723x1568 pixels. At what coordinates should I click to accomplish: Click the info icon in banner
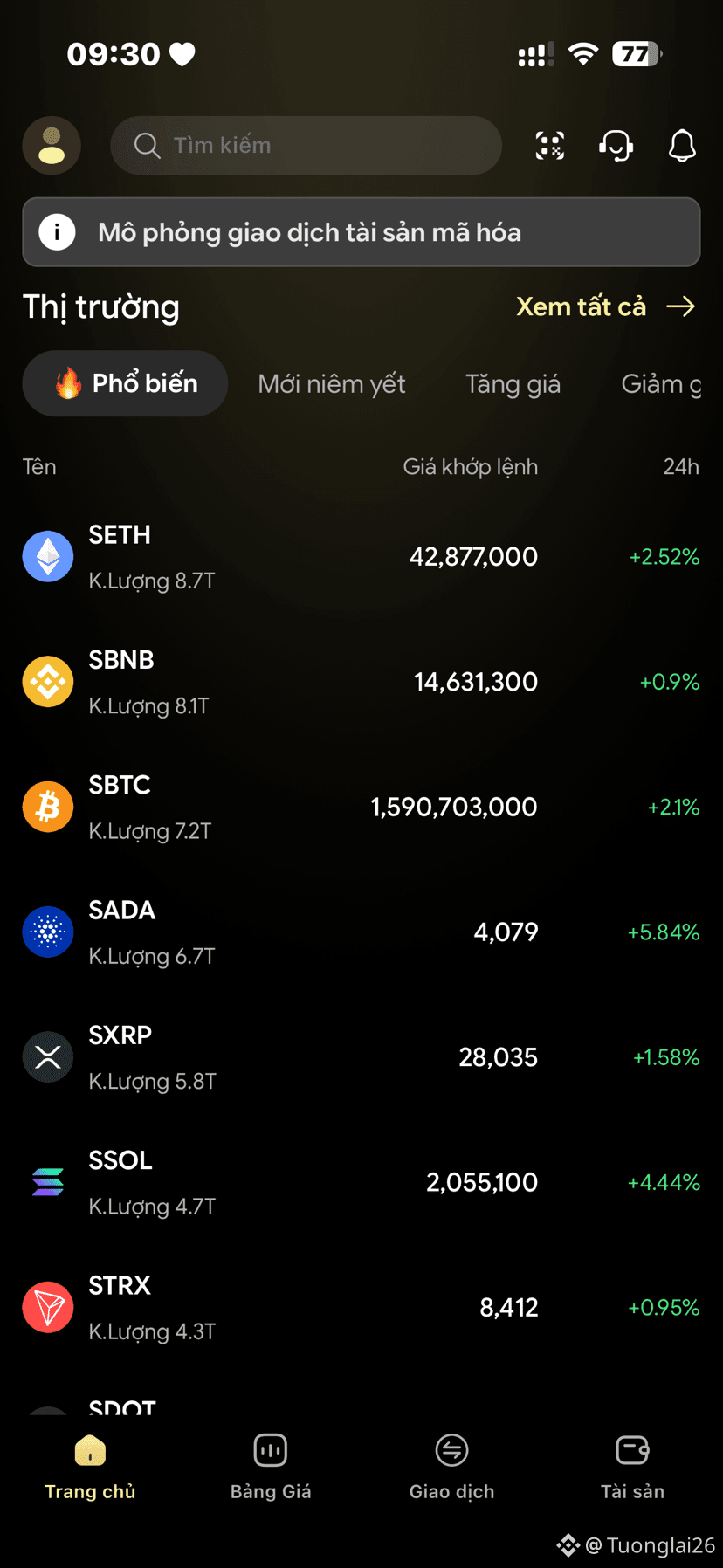58,232
